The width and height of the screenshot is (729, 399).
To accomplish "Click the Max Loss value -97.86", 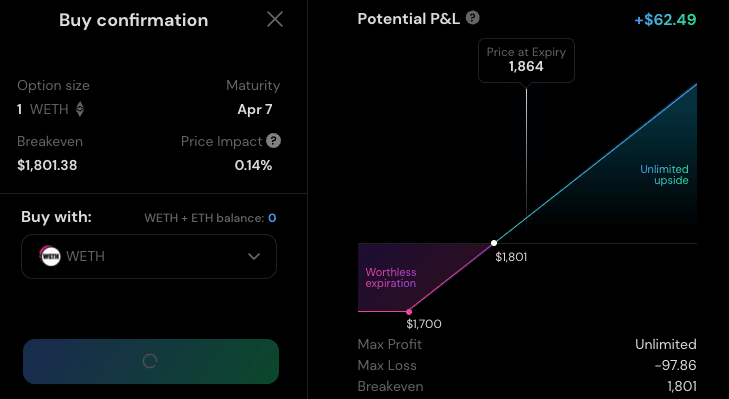I will coord(675,366).
